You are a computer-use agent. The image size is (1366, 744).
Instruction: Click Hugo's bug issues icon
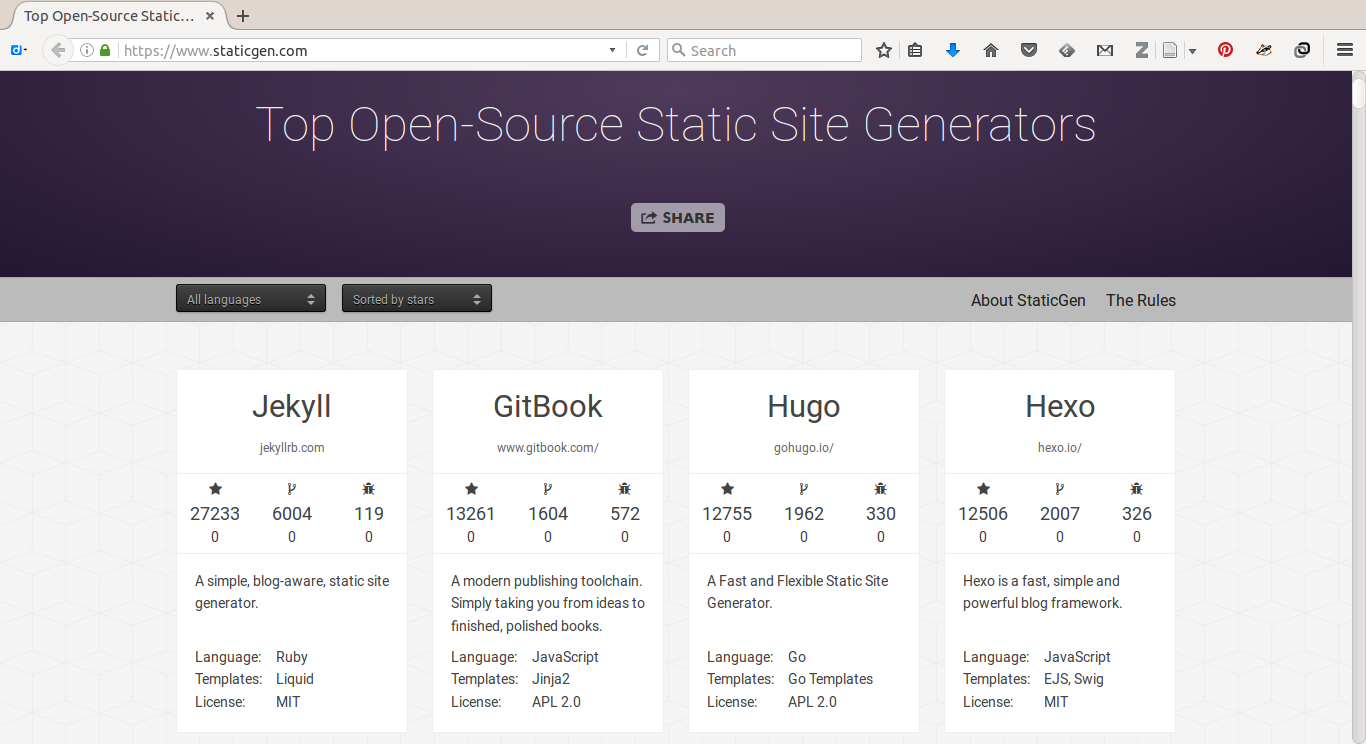coord(881,489)
